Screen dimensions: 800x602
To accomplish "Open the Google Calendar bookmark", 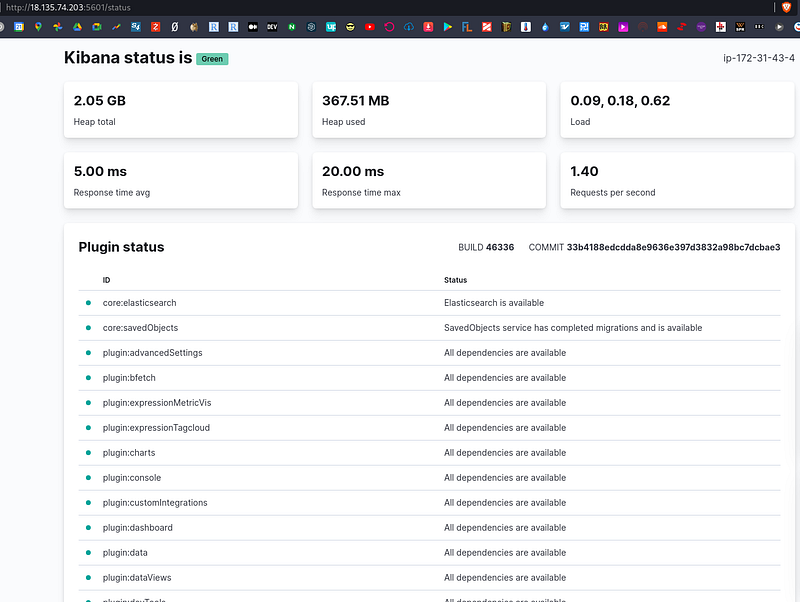I will tap(19, 27).
